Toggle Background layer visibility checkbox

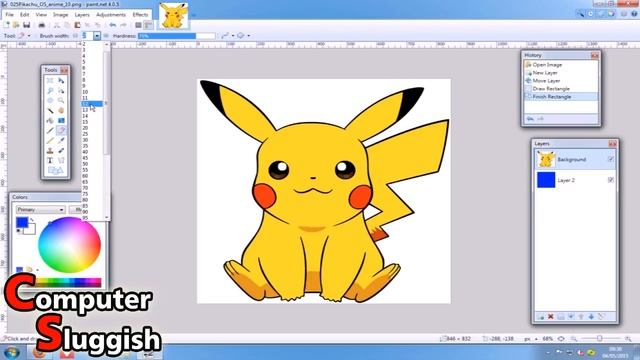click(611, 159)
